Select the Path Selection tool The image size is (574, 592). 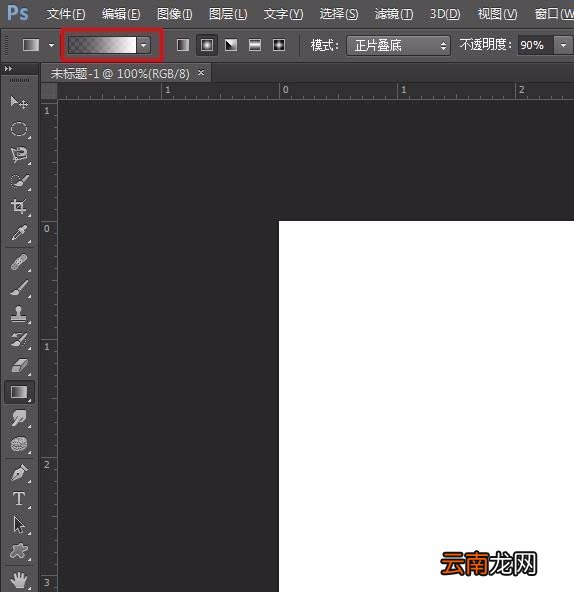pyautogui.click(x=19, y=525)
